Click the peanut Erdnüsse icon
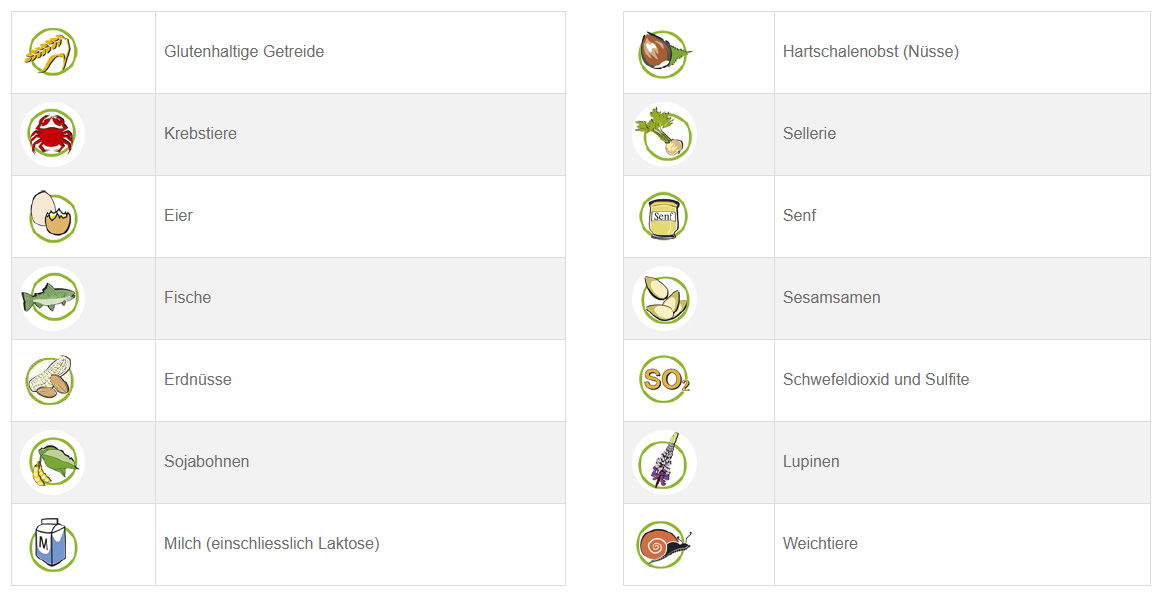The image size is (1173, 615). click(x=49, y=380)
